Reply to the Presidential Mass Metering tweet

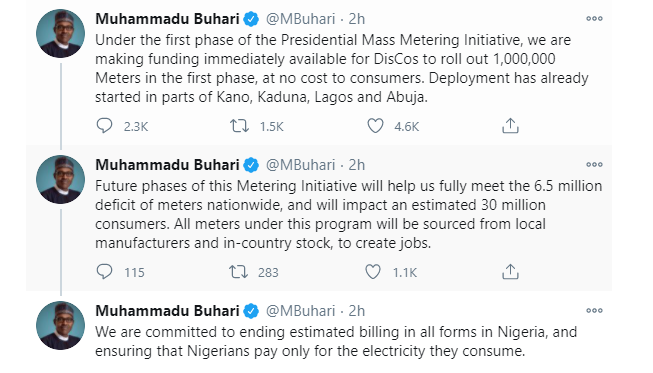coord(104,125)
